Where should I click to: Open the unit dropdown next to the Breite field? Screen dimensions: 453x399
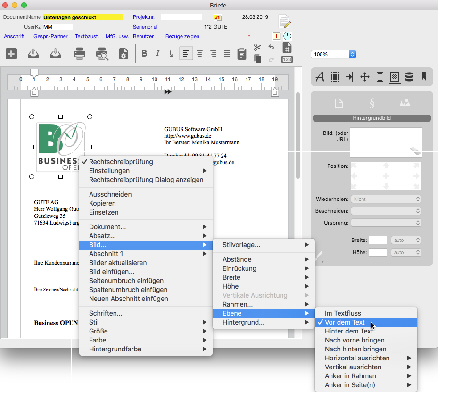tap(406, 240)
